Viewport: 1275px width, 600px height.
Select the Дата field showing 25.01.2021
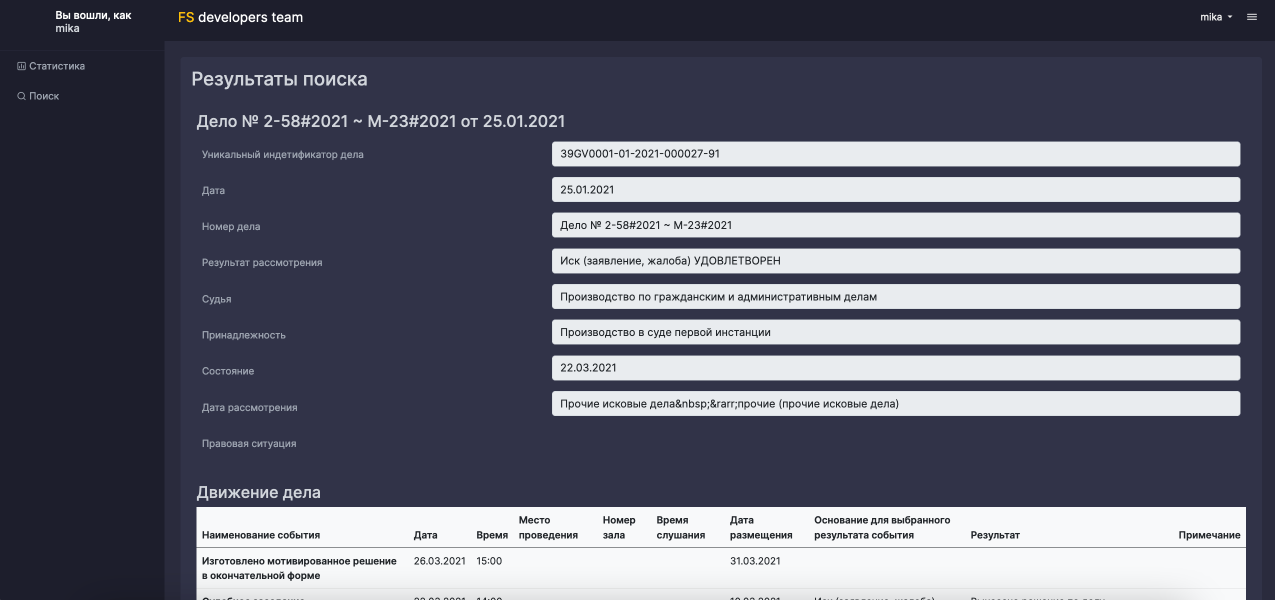tap(895, 190)
